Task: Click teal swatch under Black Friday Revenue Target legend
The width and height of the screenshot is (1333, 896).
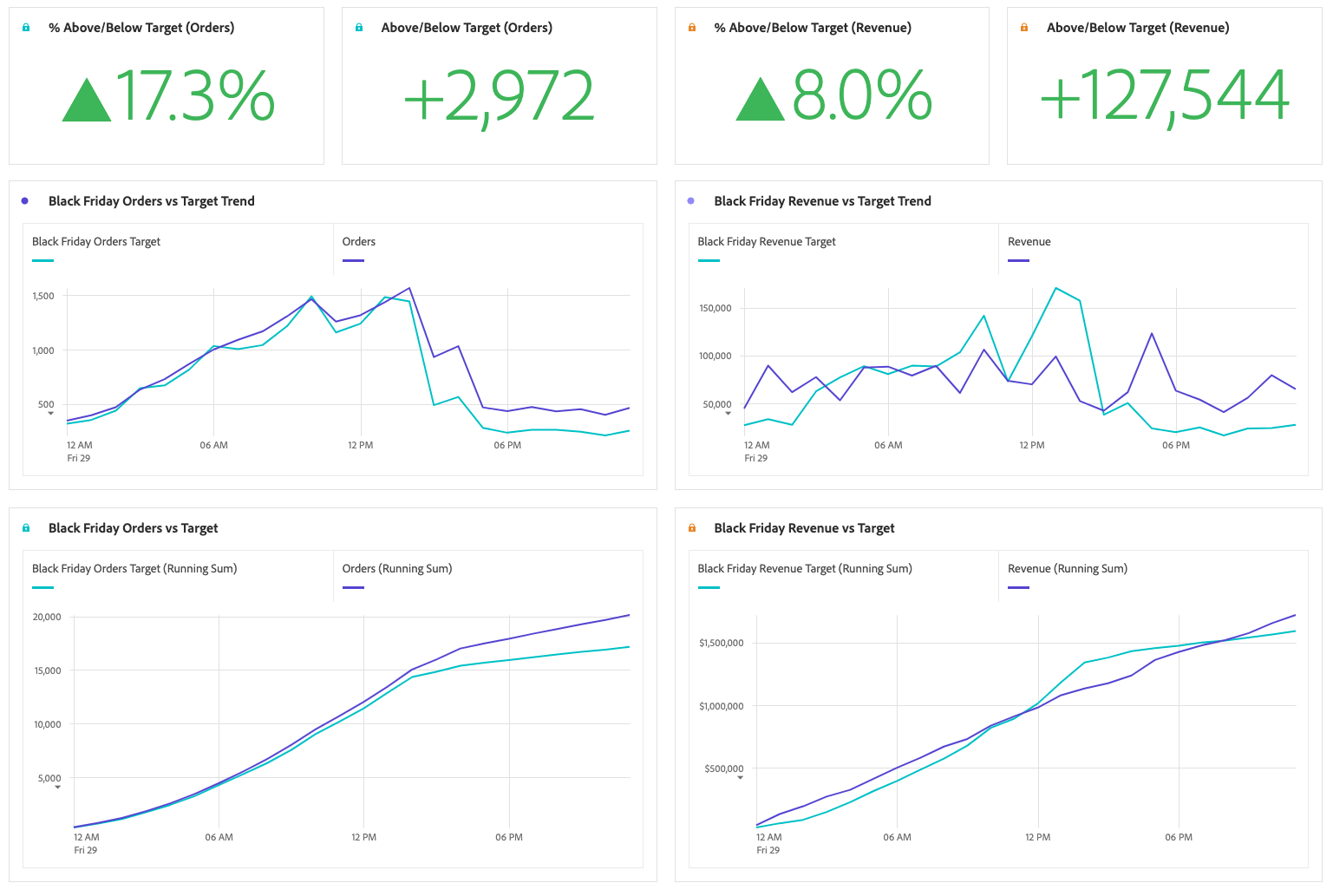Action: click(x=709, y=260)
